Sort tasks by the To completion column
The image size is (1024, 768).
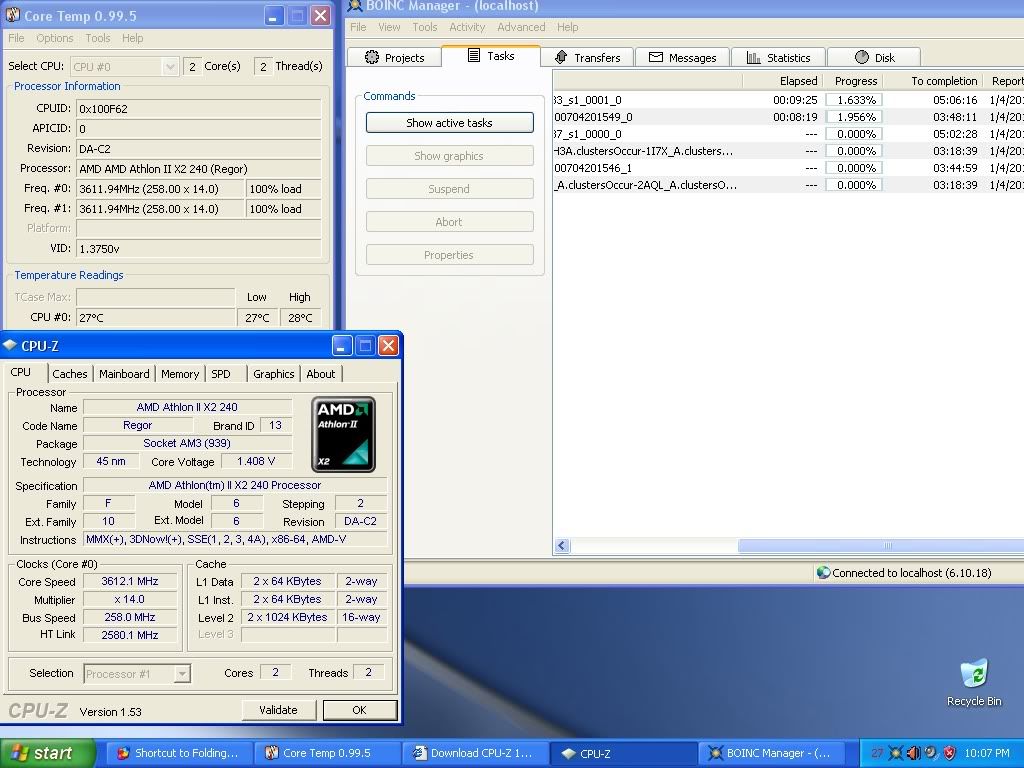[x=933, y=81]
